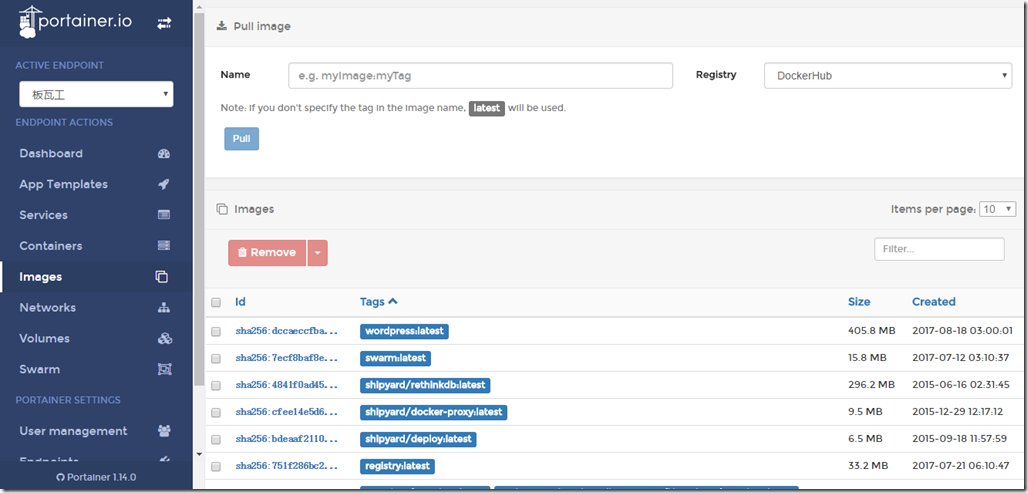Click the Dashboard gauge icon

tap(164, 154)
